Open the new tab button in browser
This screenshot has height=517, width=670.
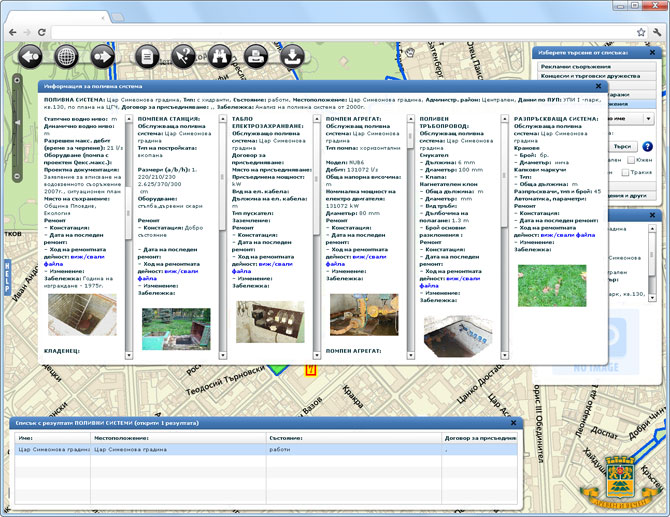pyautogui.click(x=118, y=17)
